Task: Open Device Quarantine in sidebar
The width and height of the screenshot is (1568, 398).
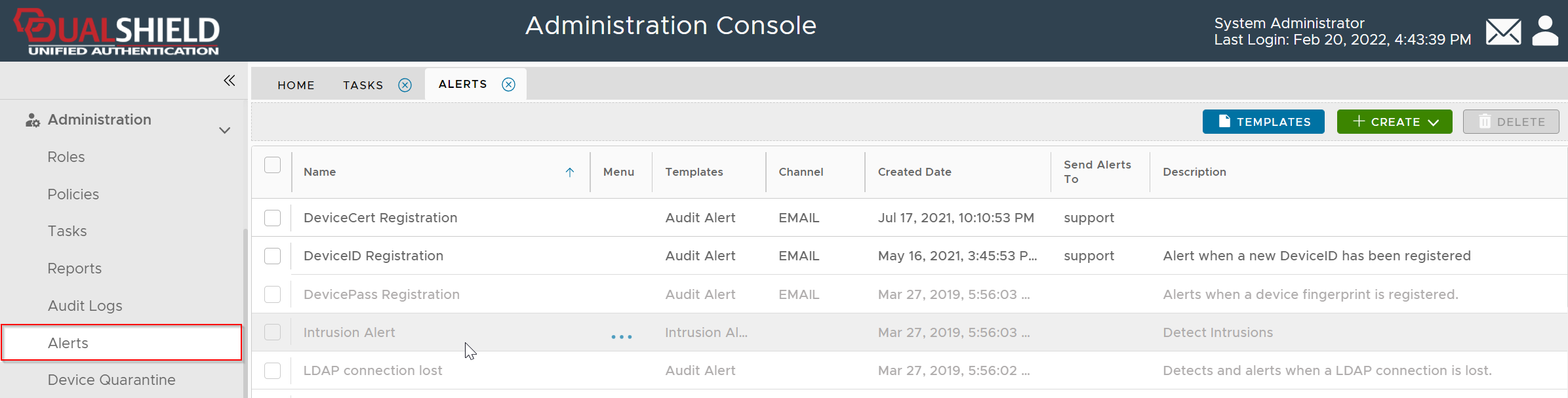Action: [111, 380]
